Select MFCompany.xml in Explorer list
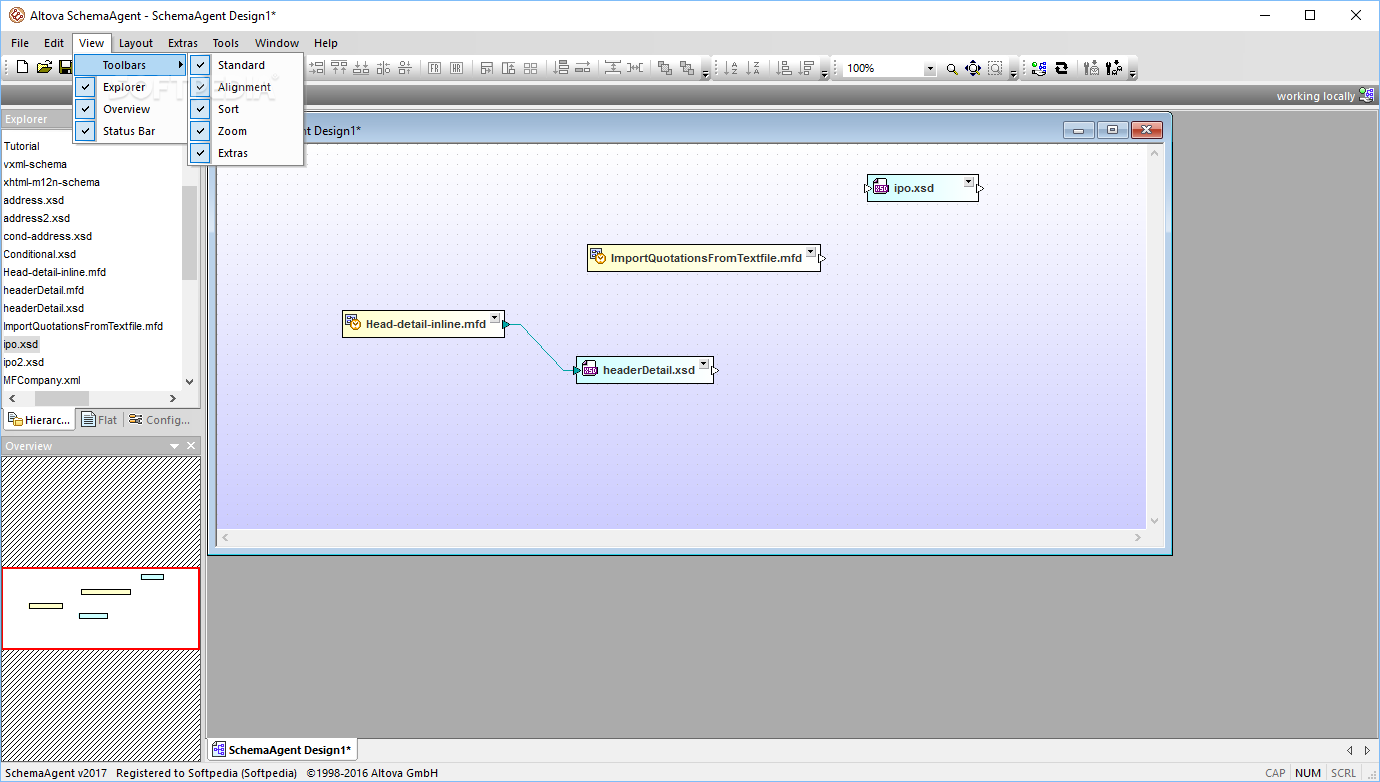Image resolution: width=1380 pixels, height=782 pixels. tap(42, 380)
